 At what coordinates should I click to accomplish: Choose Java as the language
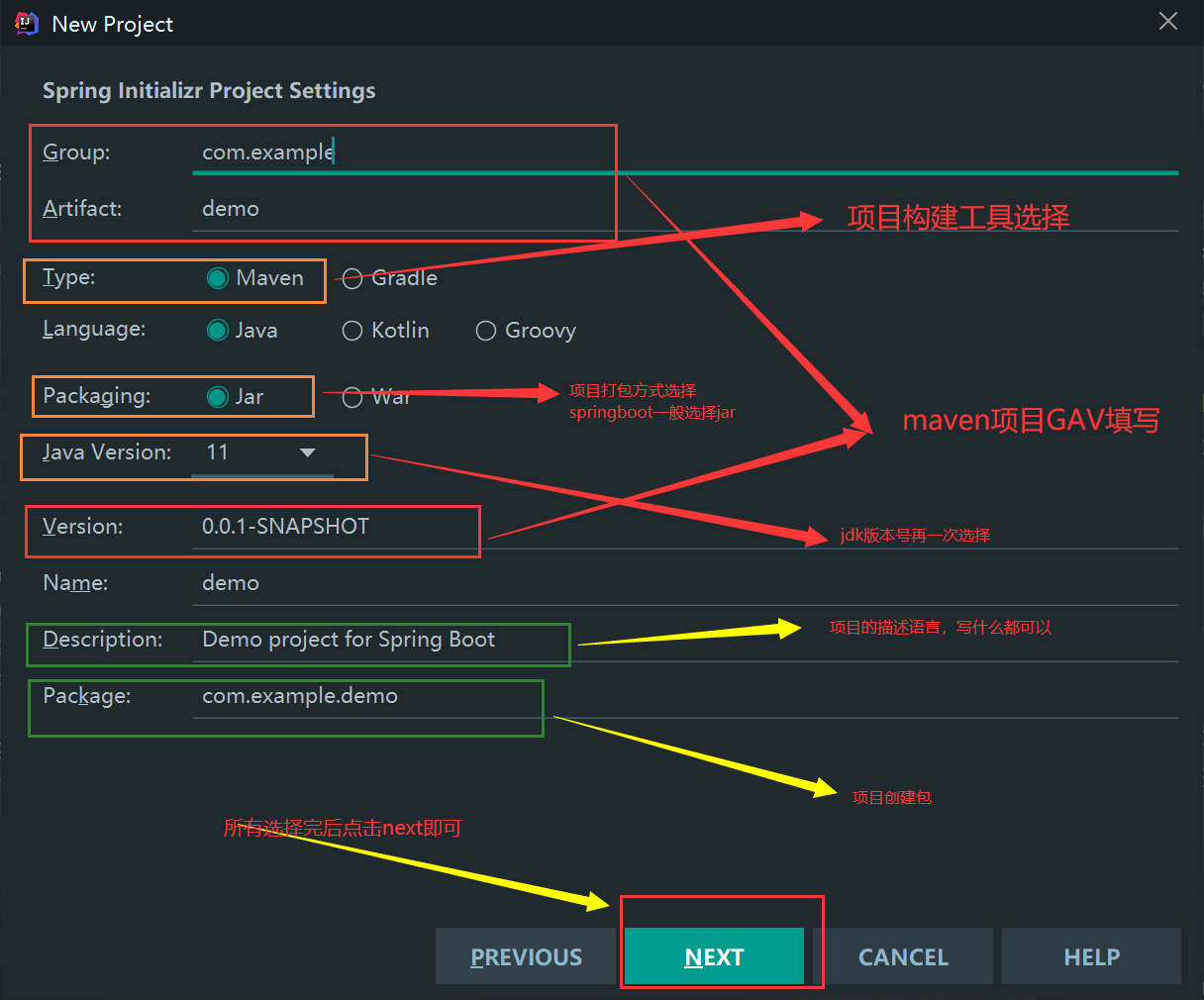(242, 331)
